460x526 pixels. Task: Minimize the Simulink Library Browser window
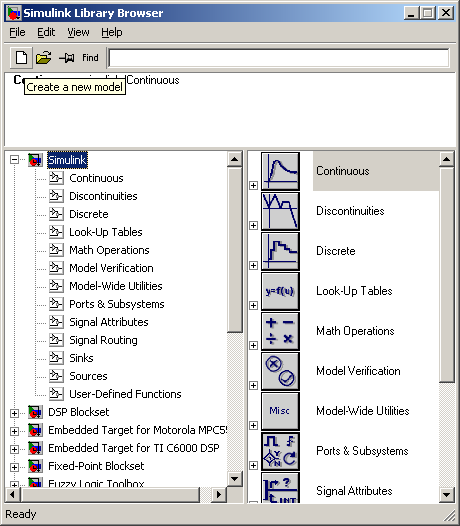click(411, 13)
